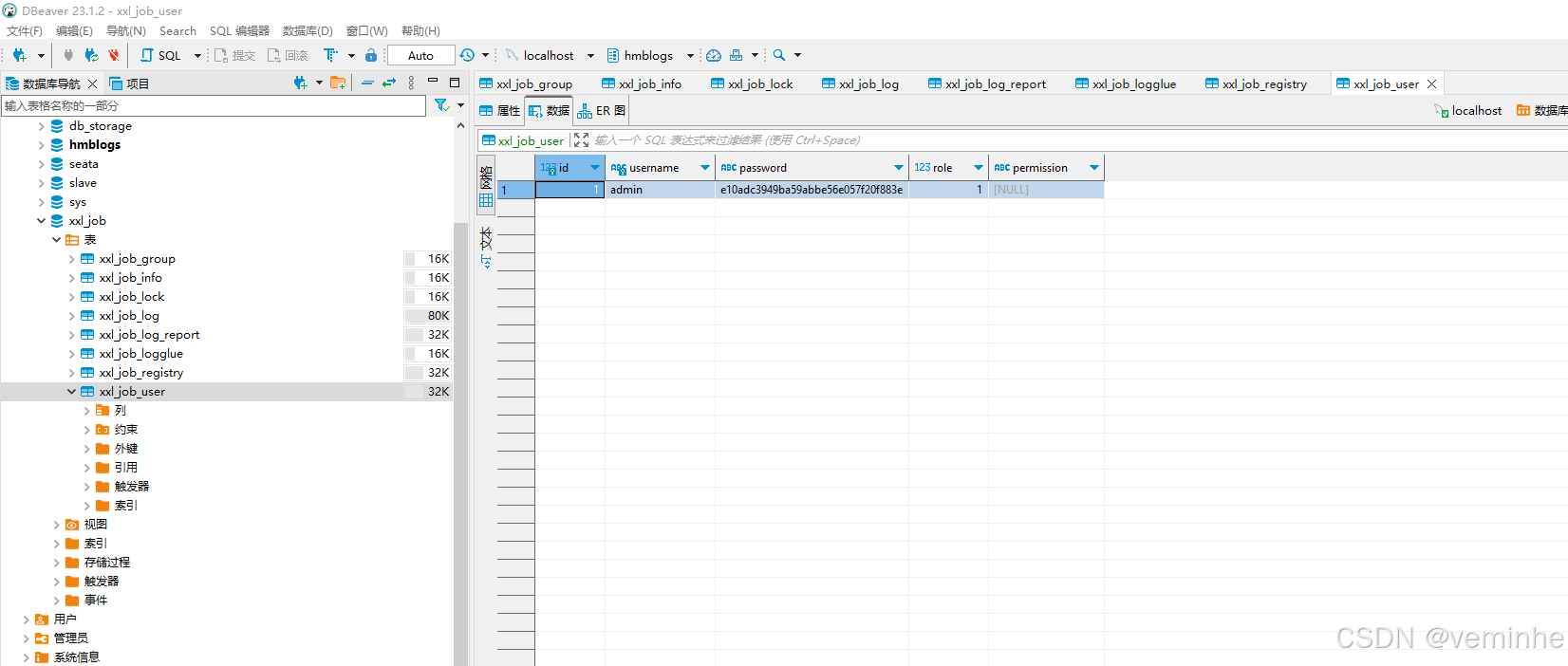Switch to the 属性 properties tab

500,111
